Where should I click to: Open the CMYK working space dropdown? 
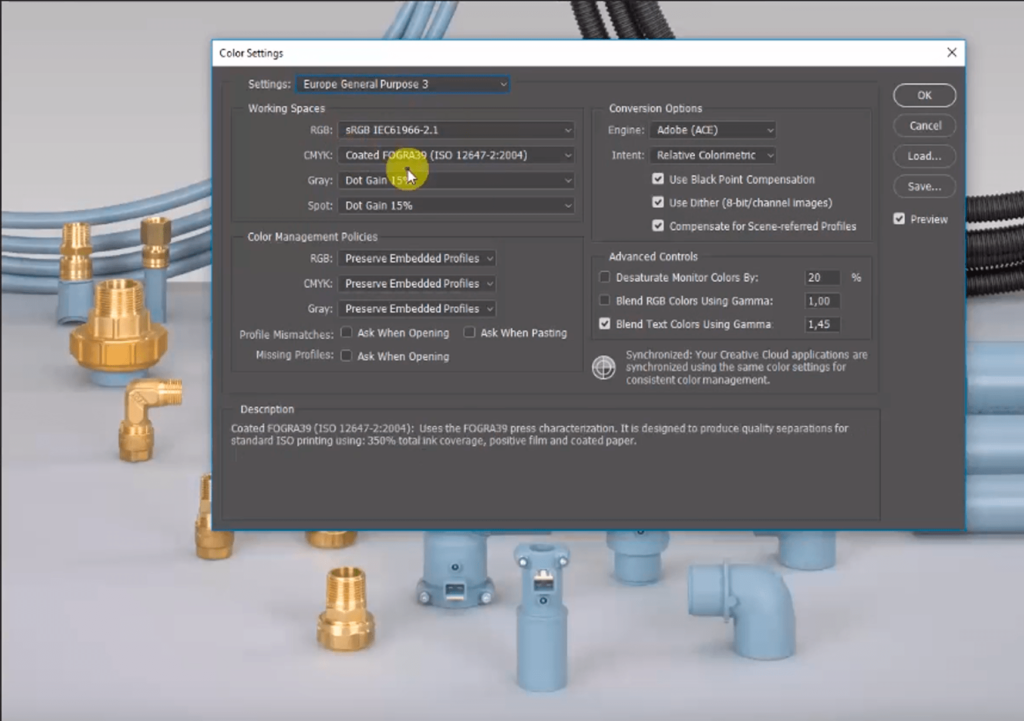point(456,155)
